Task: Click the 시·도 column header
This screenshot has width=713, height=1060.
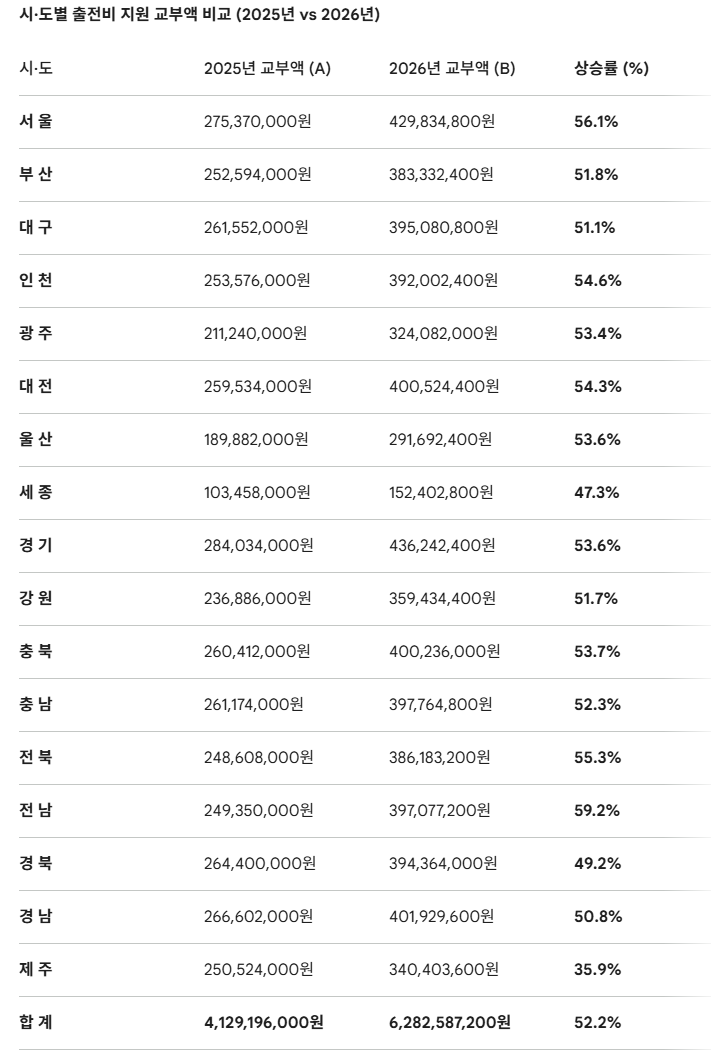Action: 36,68
